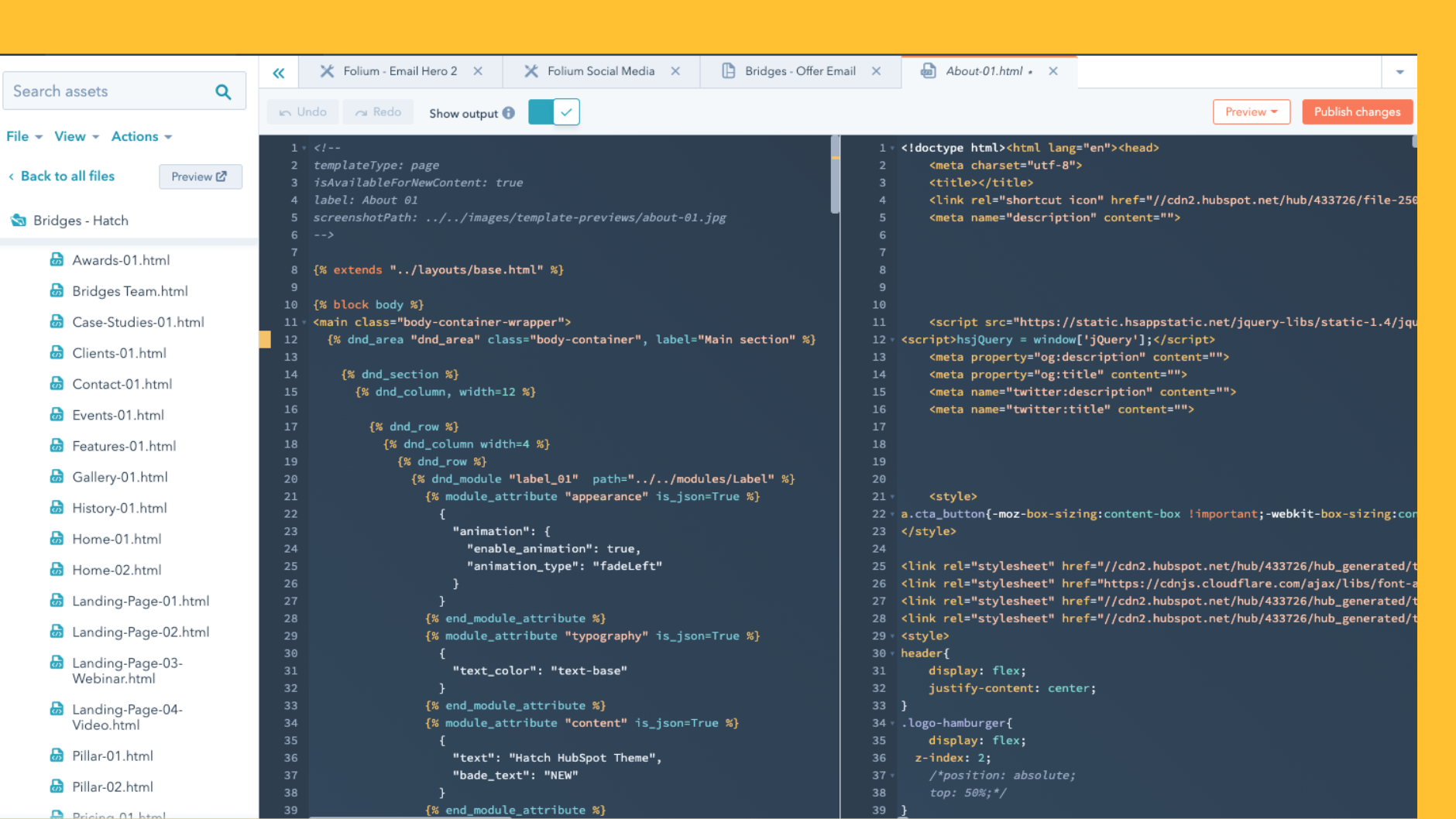Open Landing-Page-03-Webinar.html file
Image resolution: width=1456 pixels, height=819 pixels.
click(127, 670)
